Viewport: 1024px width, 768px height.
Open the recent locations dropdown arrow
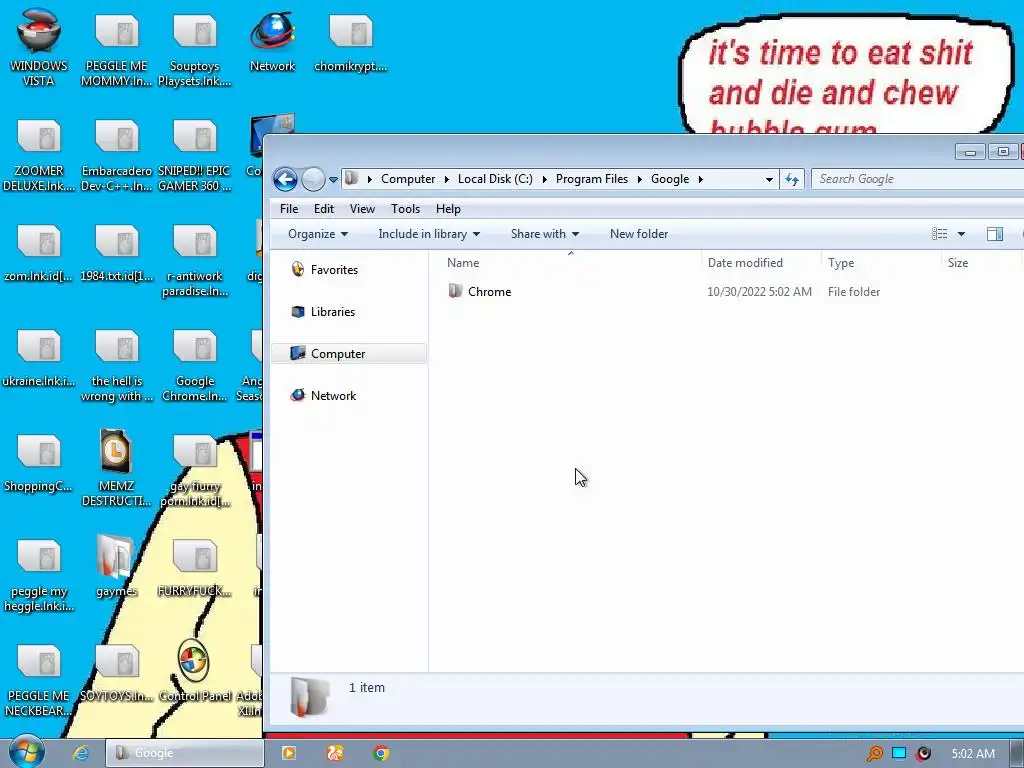pos(333,180)
